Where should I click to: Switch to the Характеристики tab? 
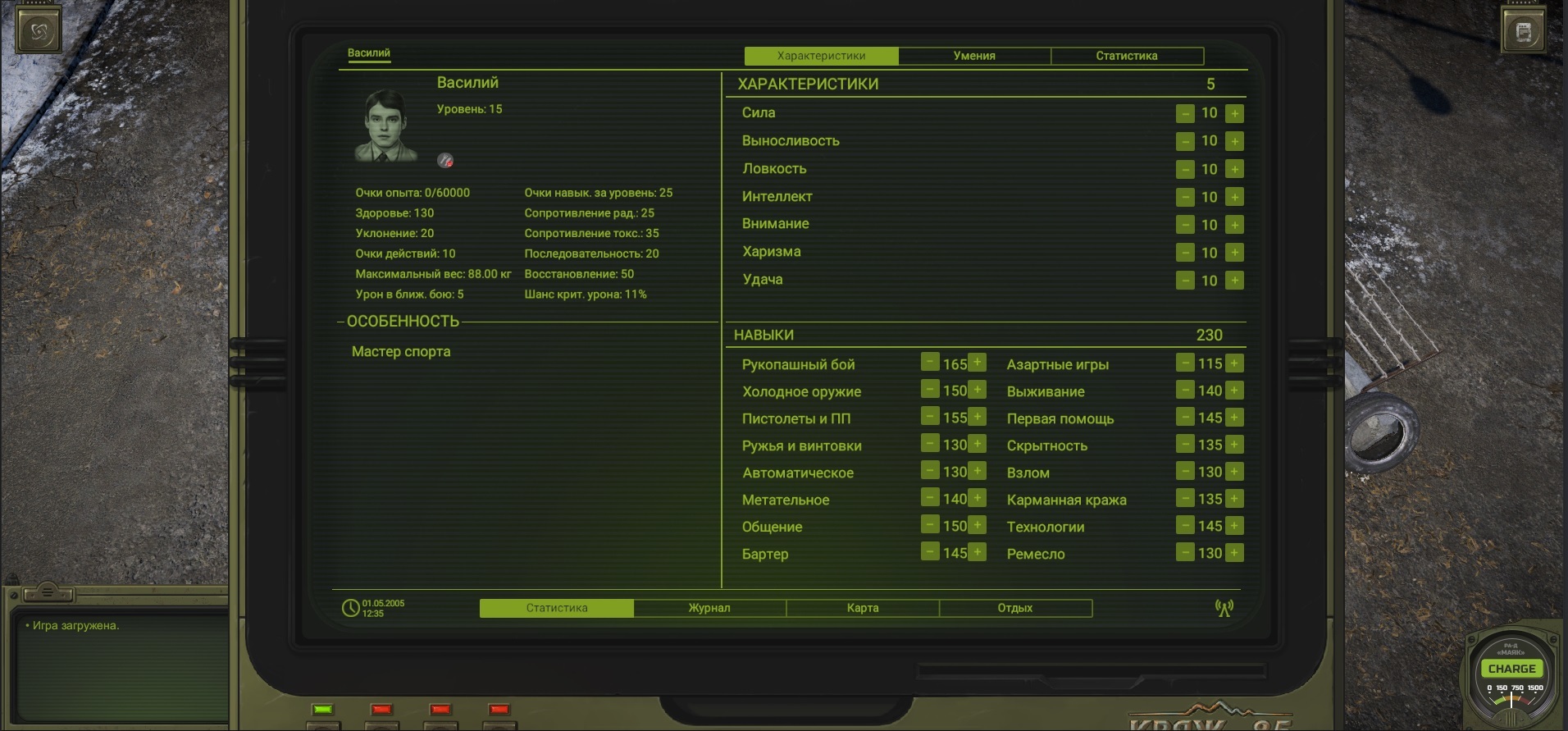point(821,56)
